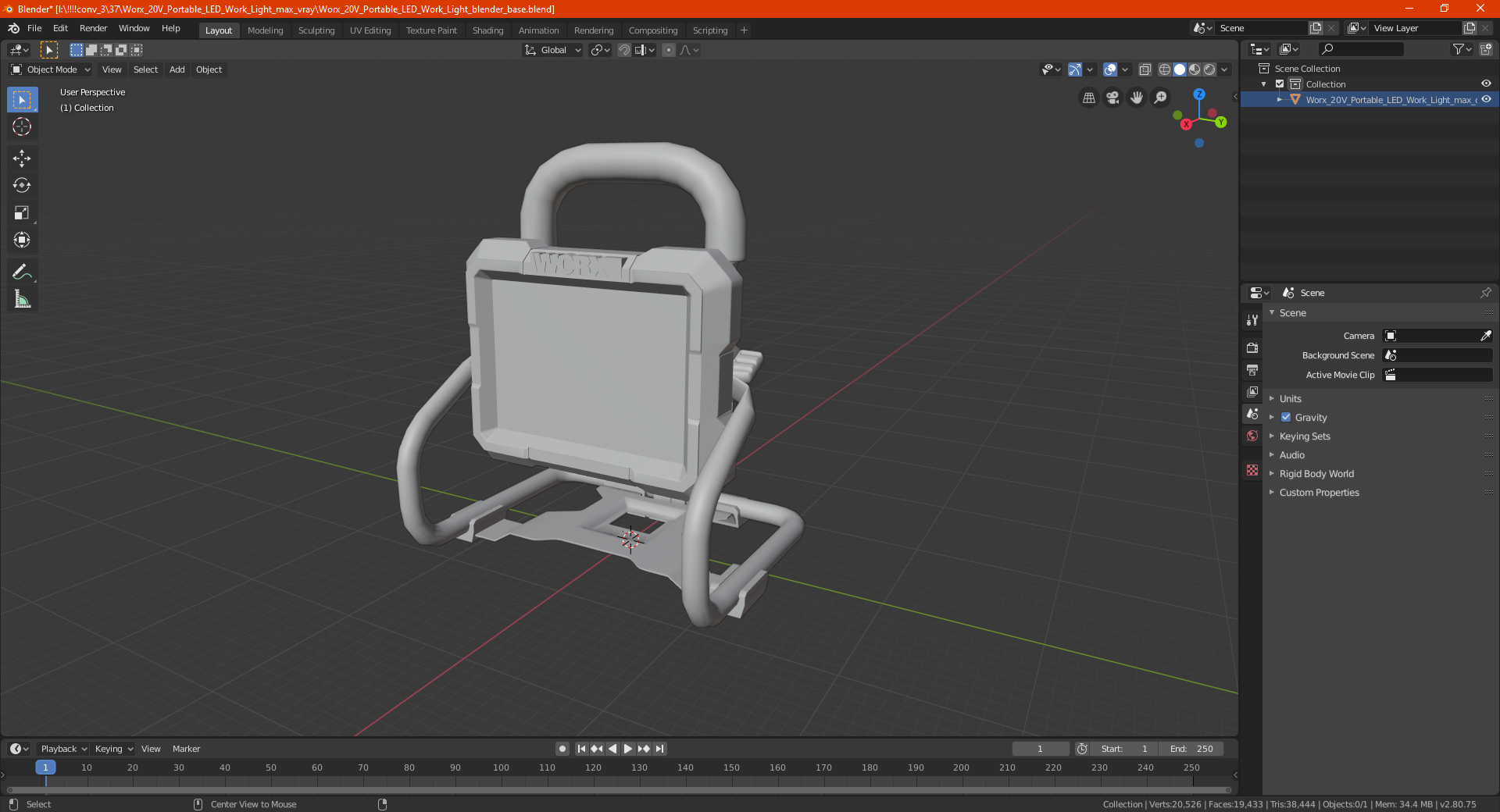Open the Tool properties tab
This screenshot has width=1500, height=812.
tap(1252, 320)
